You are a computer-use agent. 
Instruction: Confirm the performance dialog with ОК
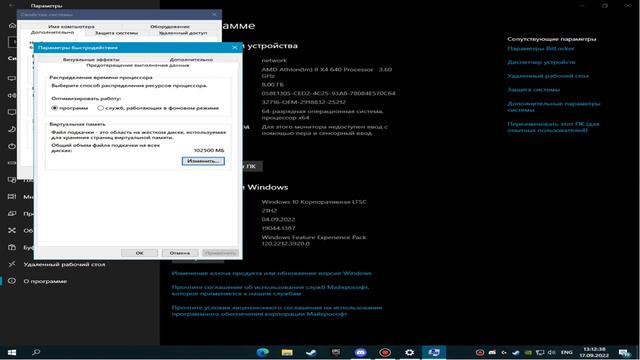pyautogui.click(x=139, y=253)
